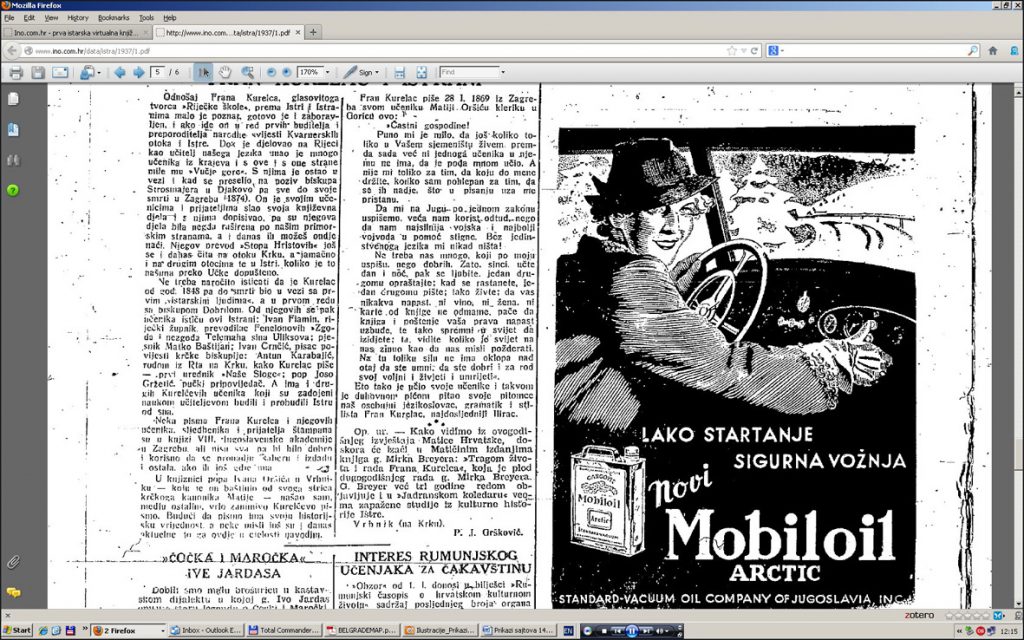Toggle the Select text cursor tool
1024x640 pixels.
(204, 72)
